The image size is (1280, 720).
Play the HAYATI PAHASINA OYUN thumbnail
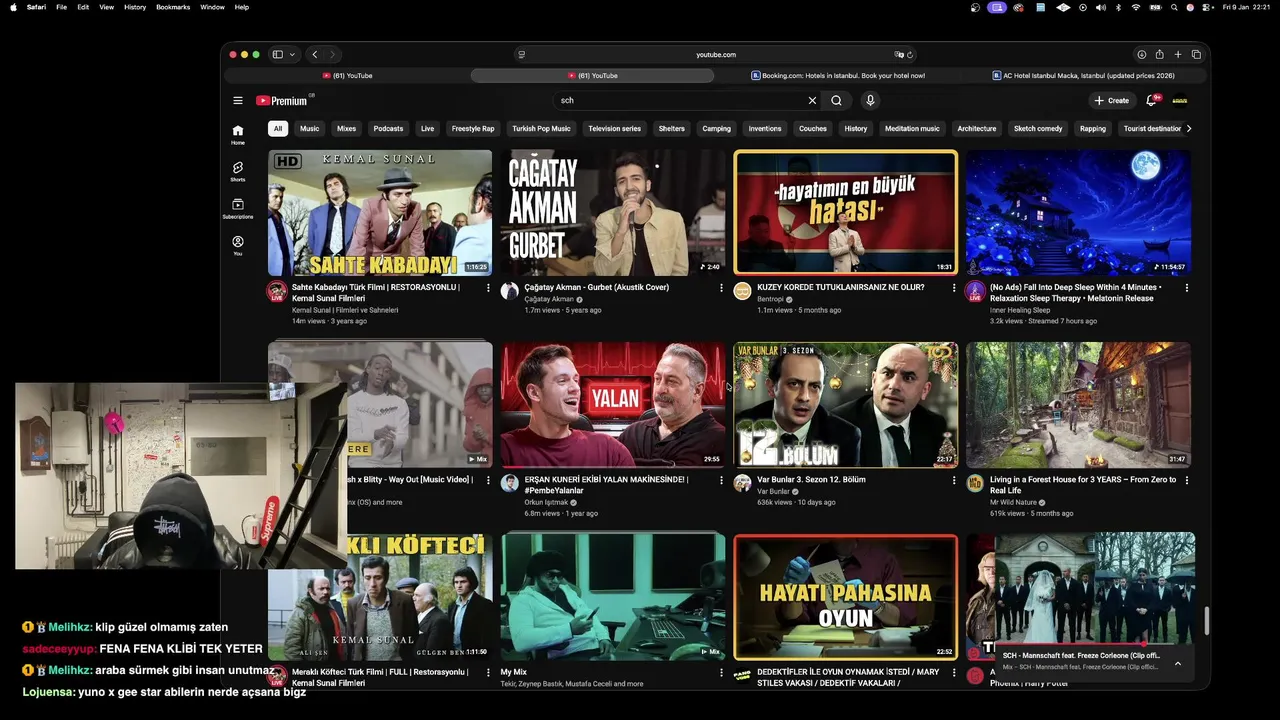(846, 597)
